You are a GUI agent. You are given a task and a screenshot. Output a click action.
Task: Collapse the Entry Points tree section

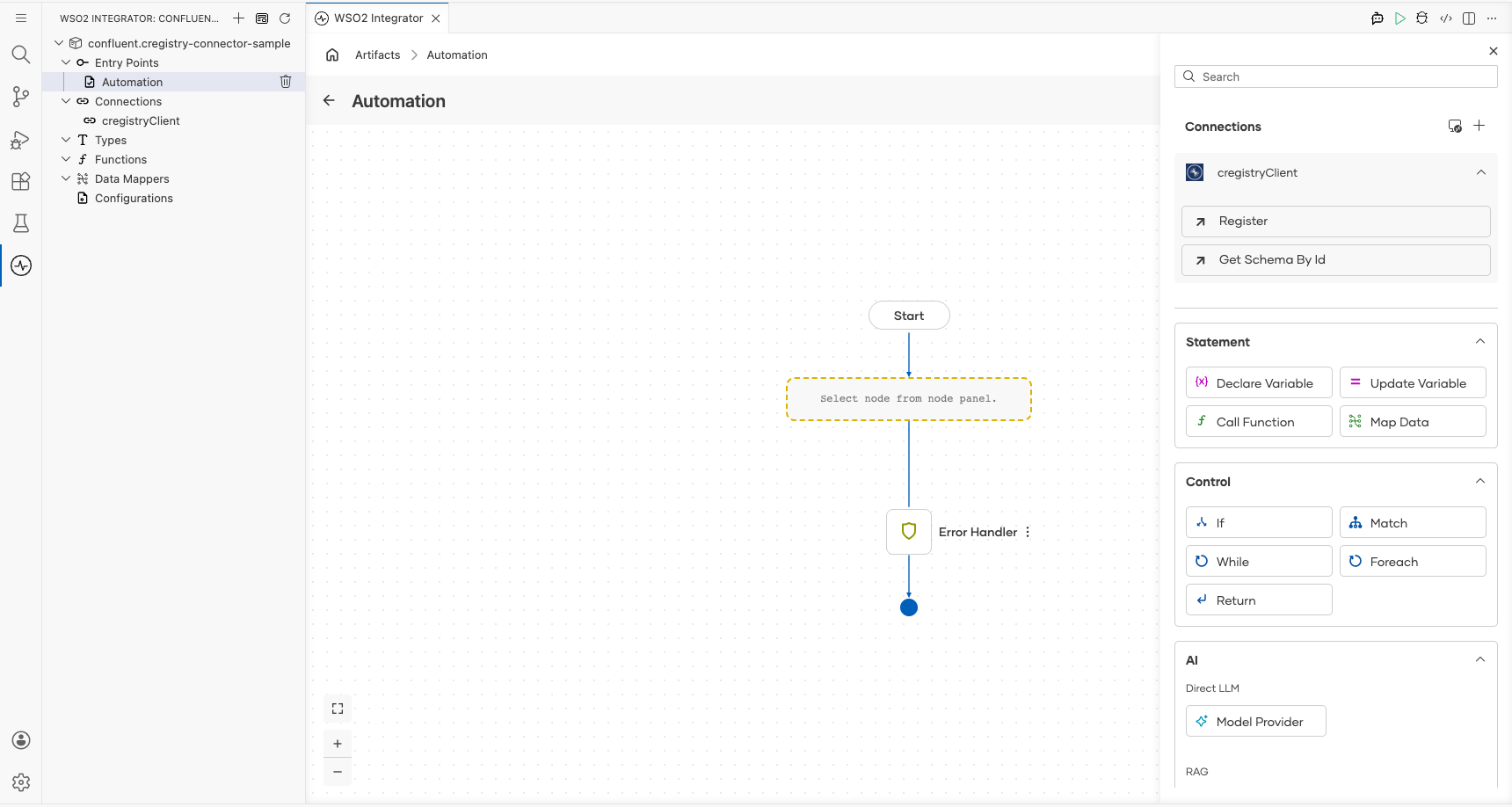coord(66,62)
